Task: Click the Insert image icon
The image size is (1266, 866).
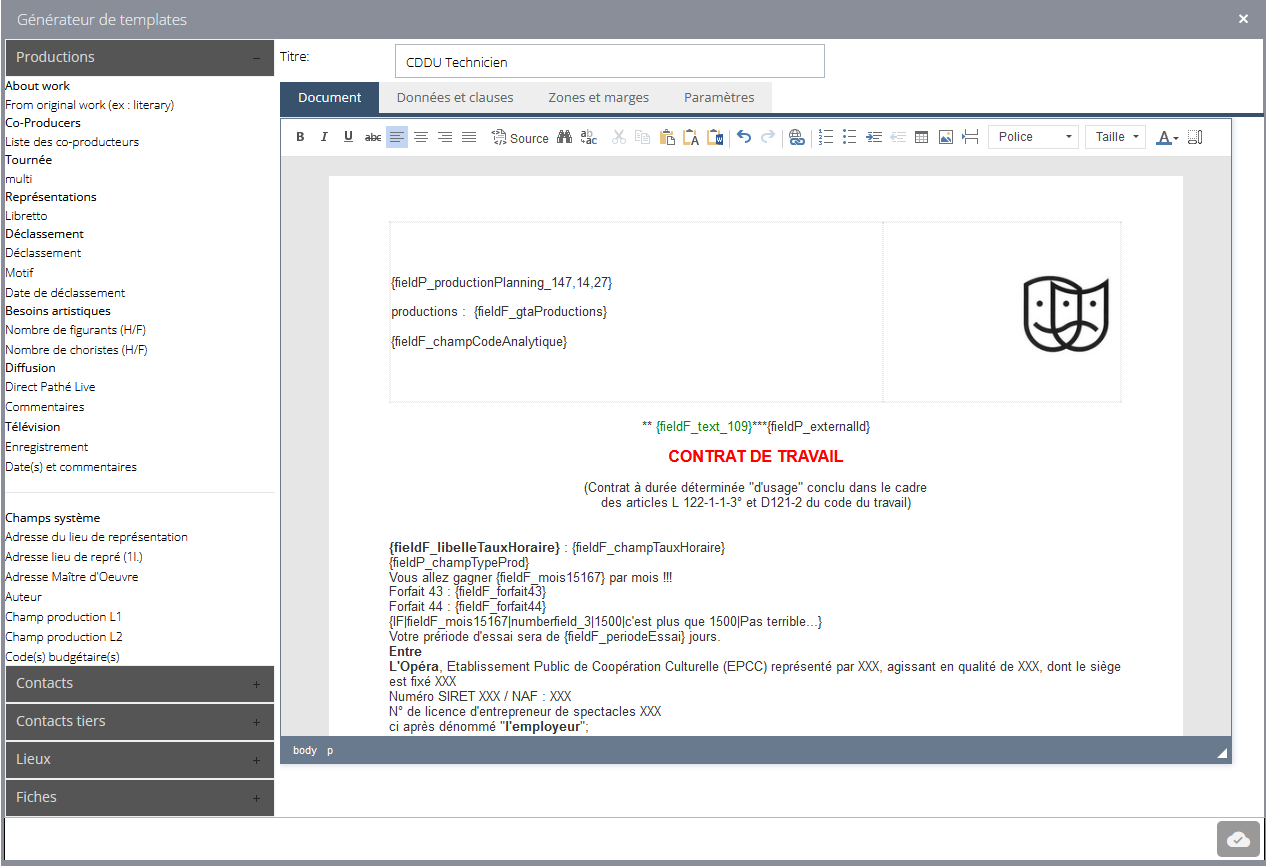Action: tap(946, 137)
